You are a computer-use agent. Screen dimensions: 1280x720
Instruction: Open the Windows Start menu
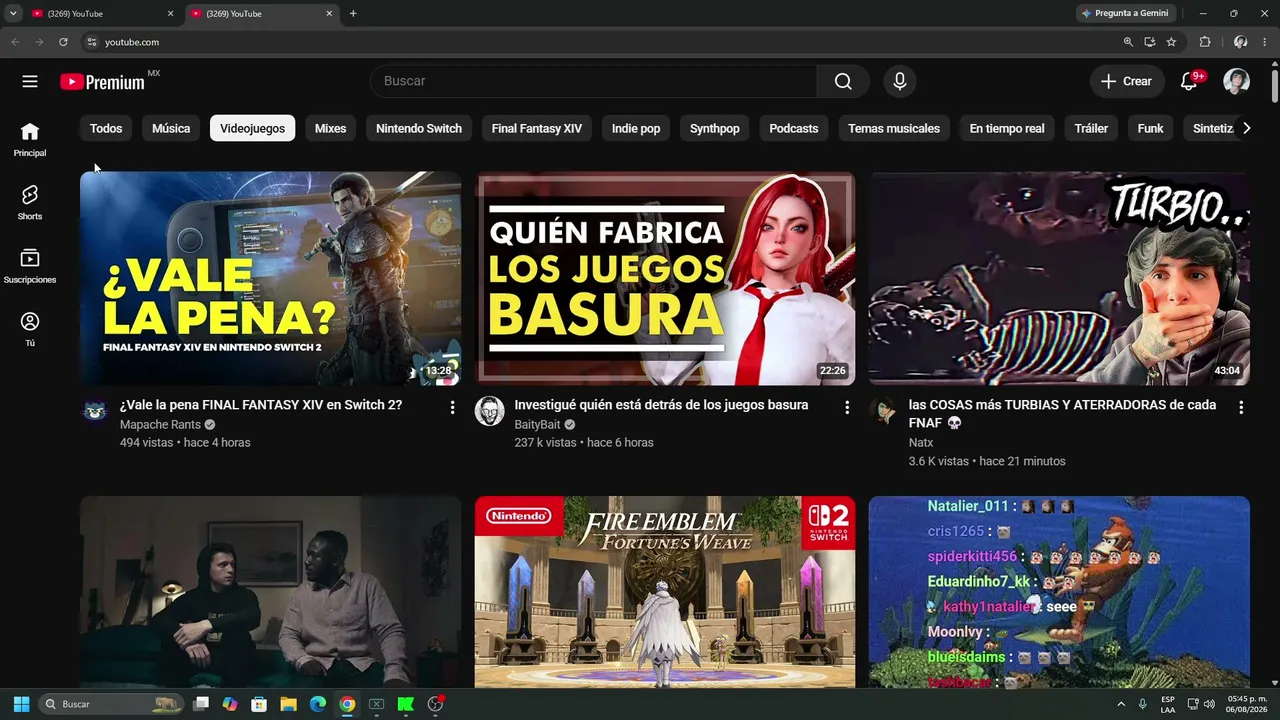(21, 704)
